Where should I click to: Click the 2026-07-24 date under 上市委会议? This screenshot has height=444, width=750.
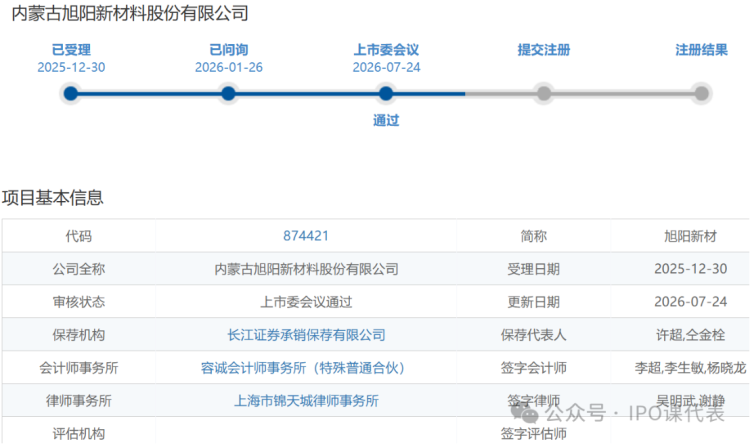pos(386,67)
